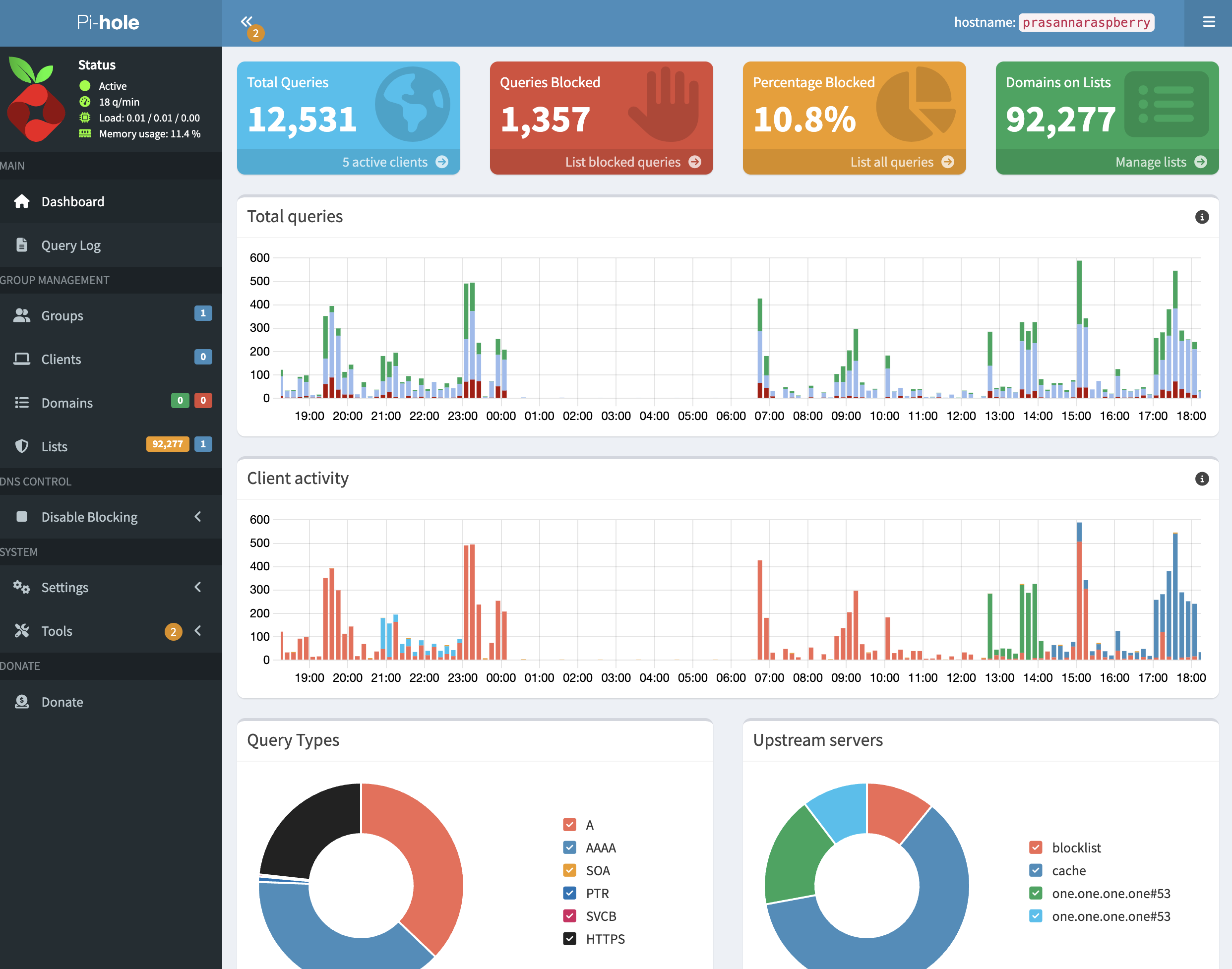Click the Query Log document icon

point(21,245)
